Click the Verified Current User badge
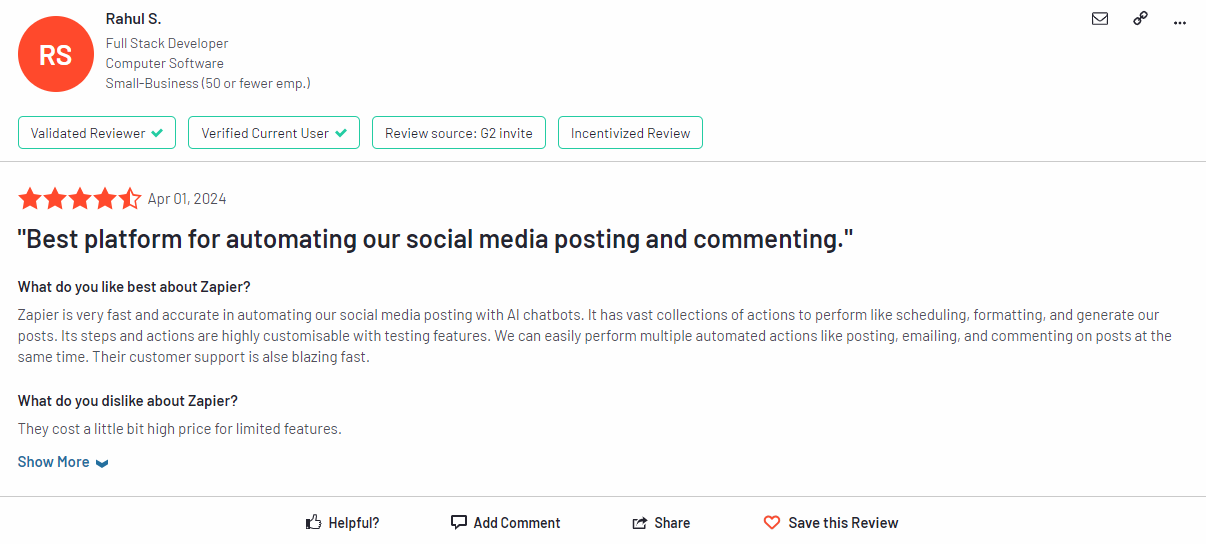The height and width of the screenshot is (544, 1206). pyautogui.click(x=274, y=133)
